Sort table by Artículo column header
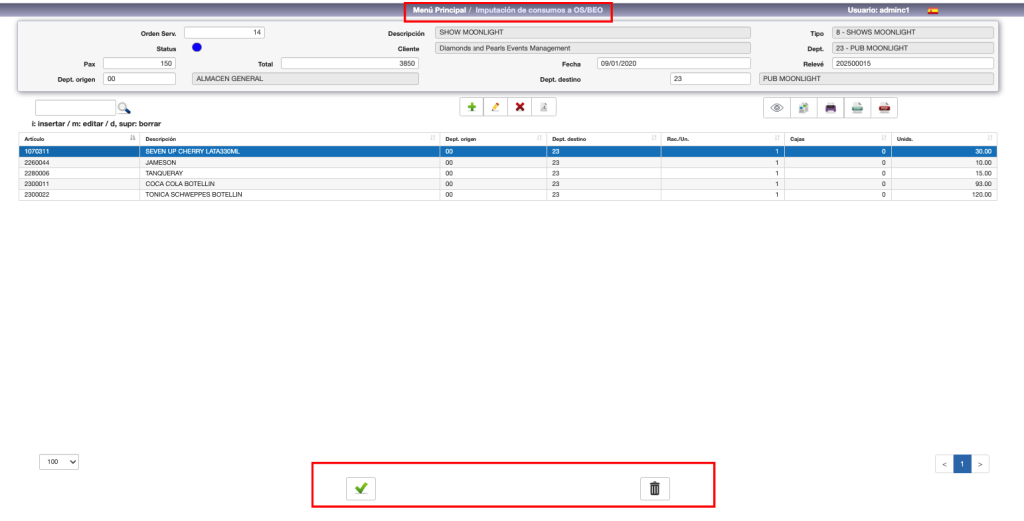Viewport: 1024px width, 521px height. coord(78,138)
